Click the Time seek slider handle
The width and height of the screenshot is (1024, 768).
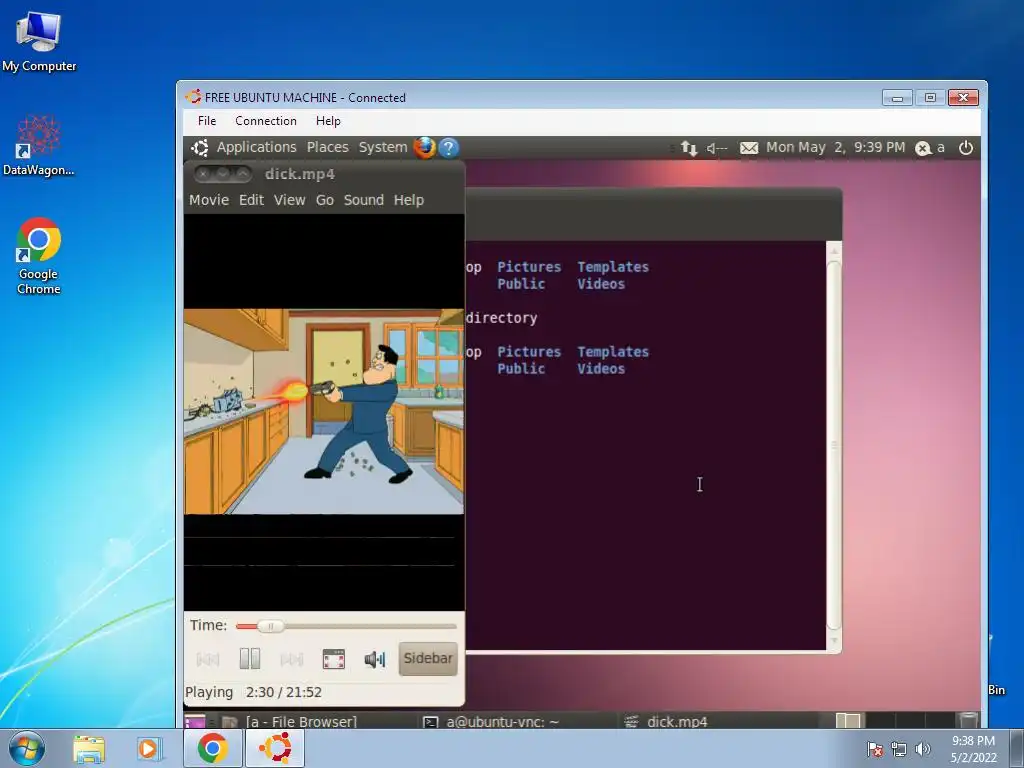click(x=270, y=626)
